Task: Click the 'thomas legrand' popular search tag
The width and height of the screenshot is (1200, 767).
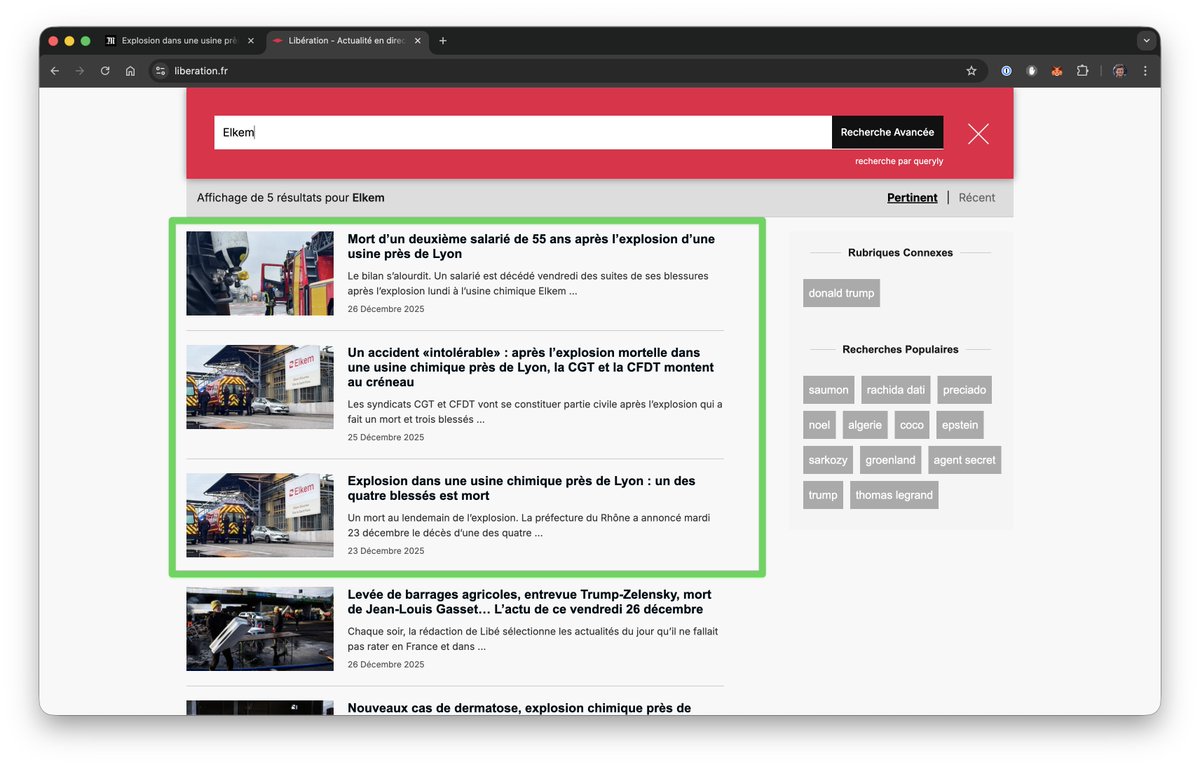Action: point(894,495)
